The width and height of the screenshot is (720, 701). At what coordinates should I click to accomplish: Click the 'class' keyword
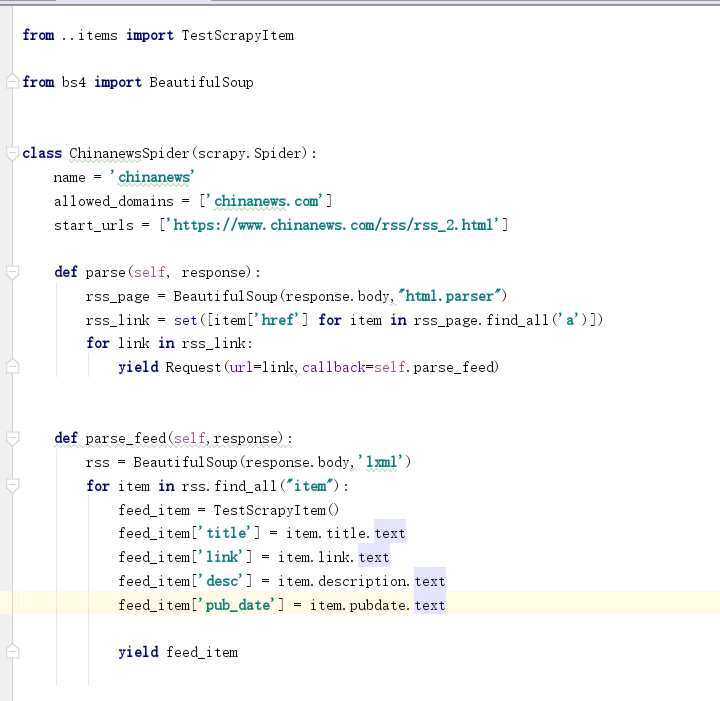(42, 153)
